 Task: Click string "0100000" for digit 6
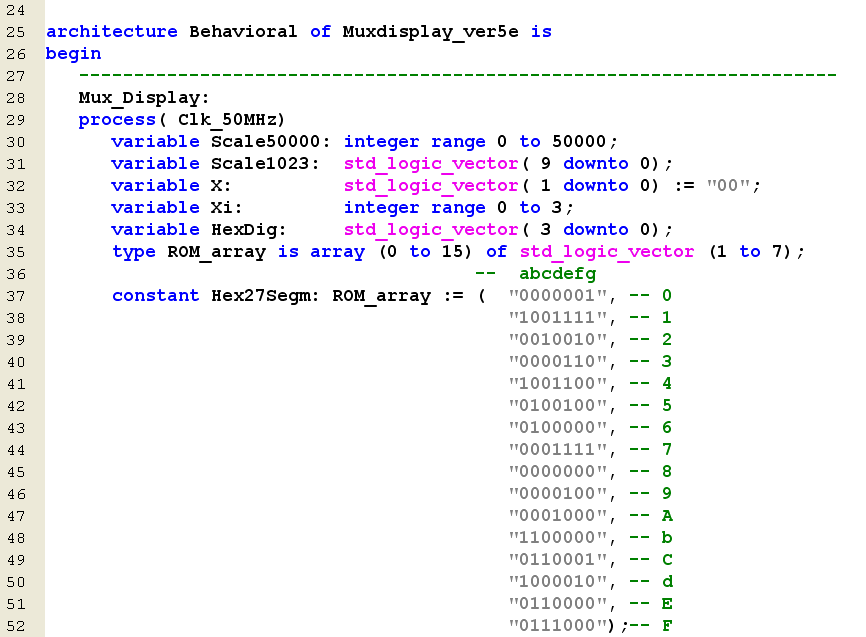[x=558, y=428]
